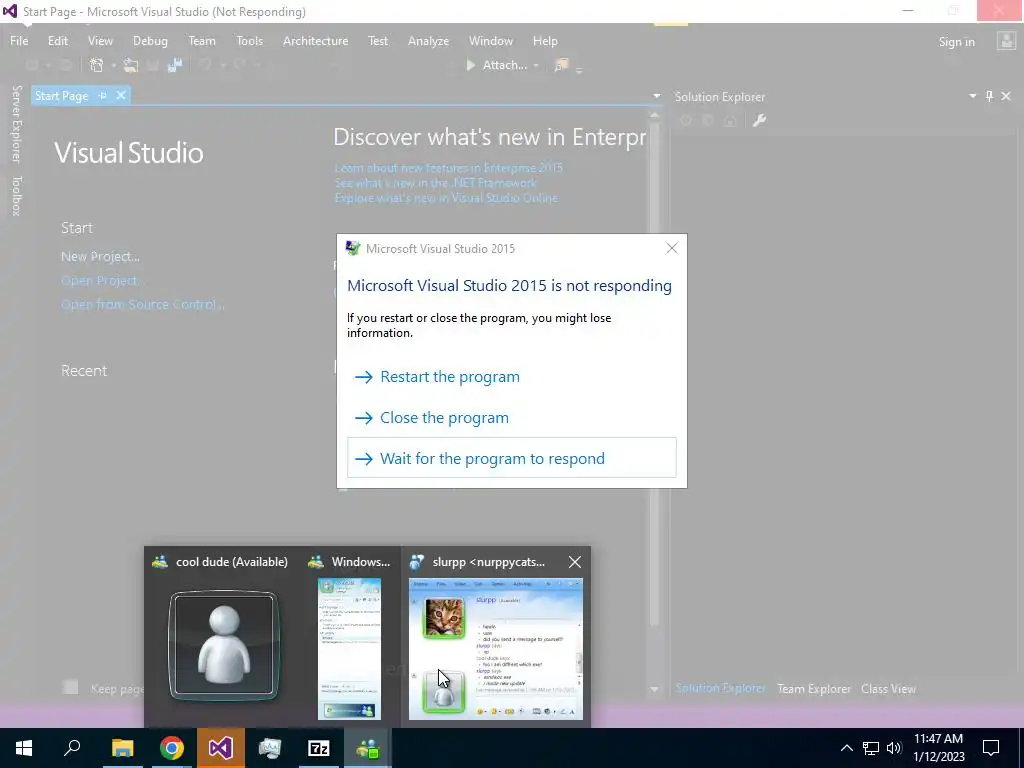
Task: Choose Wait for the program to respond
Action: (x=512, y=458)
